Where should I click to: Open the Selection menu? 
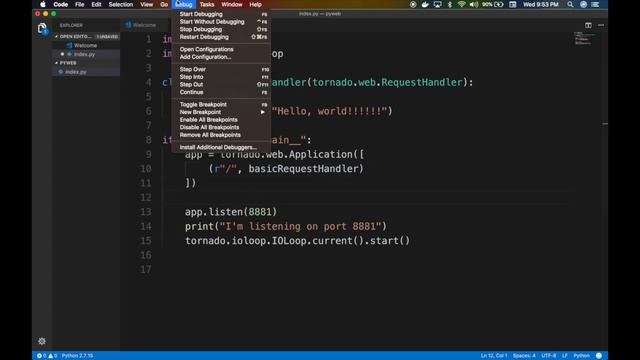(120, 4)
